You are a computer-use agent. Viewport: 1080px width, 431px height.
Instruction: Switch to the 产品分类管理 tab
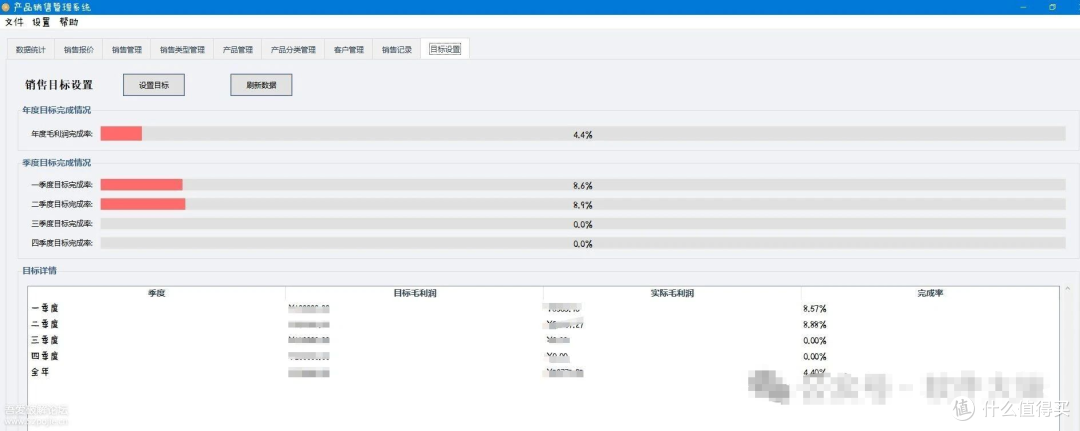(x=293, y=50)
